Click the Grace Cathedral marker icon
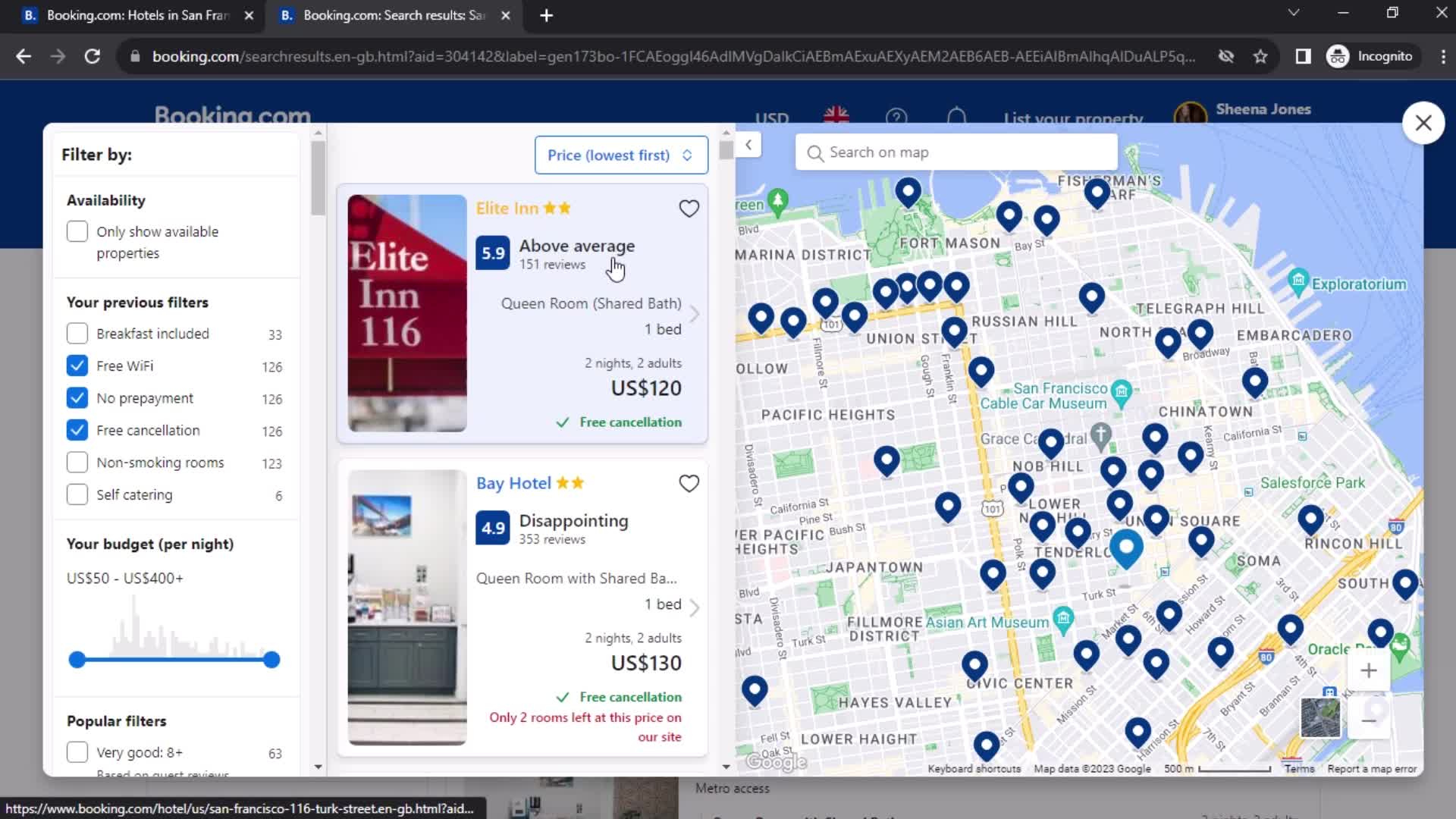 (x=1101, y=436)
